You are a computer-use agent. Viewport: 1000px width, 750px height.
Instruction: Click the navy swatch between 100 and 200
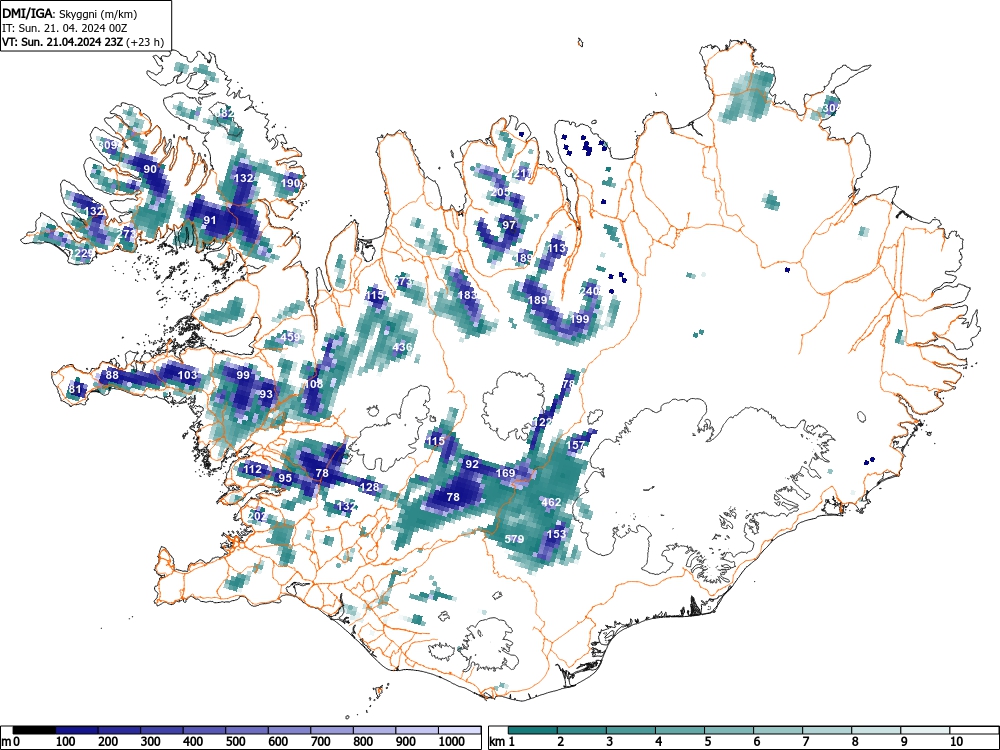click(x=77, y=730)
